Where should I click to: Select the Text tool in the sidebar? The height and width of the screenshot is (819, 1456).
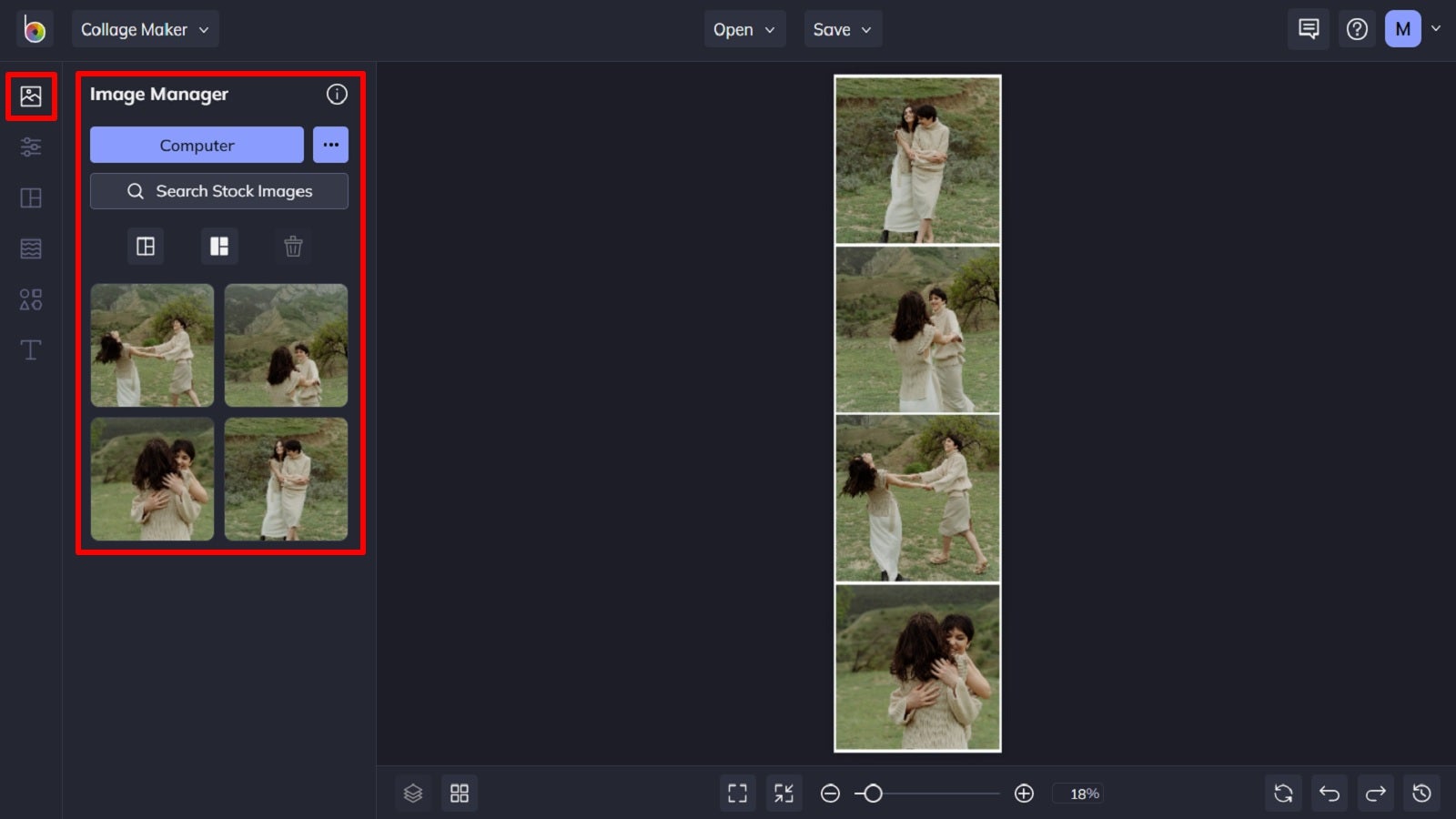31,349
